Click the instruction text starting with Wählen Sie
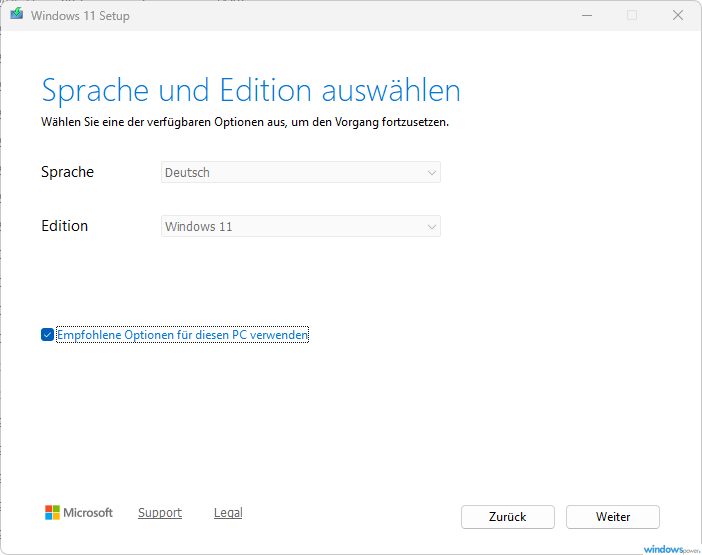 click(245, 122)
